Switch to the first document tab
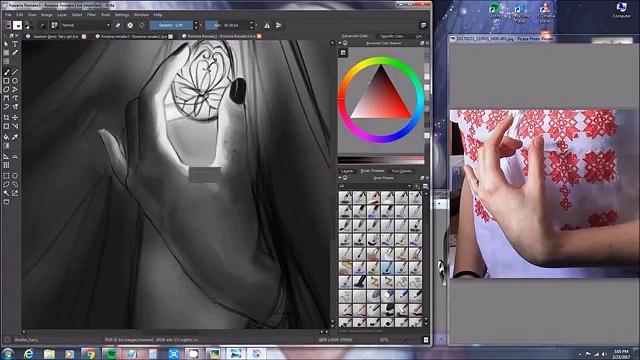640x360 pixels. click(x=56, y=36)
